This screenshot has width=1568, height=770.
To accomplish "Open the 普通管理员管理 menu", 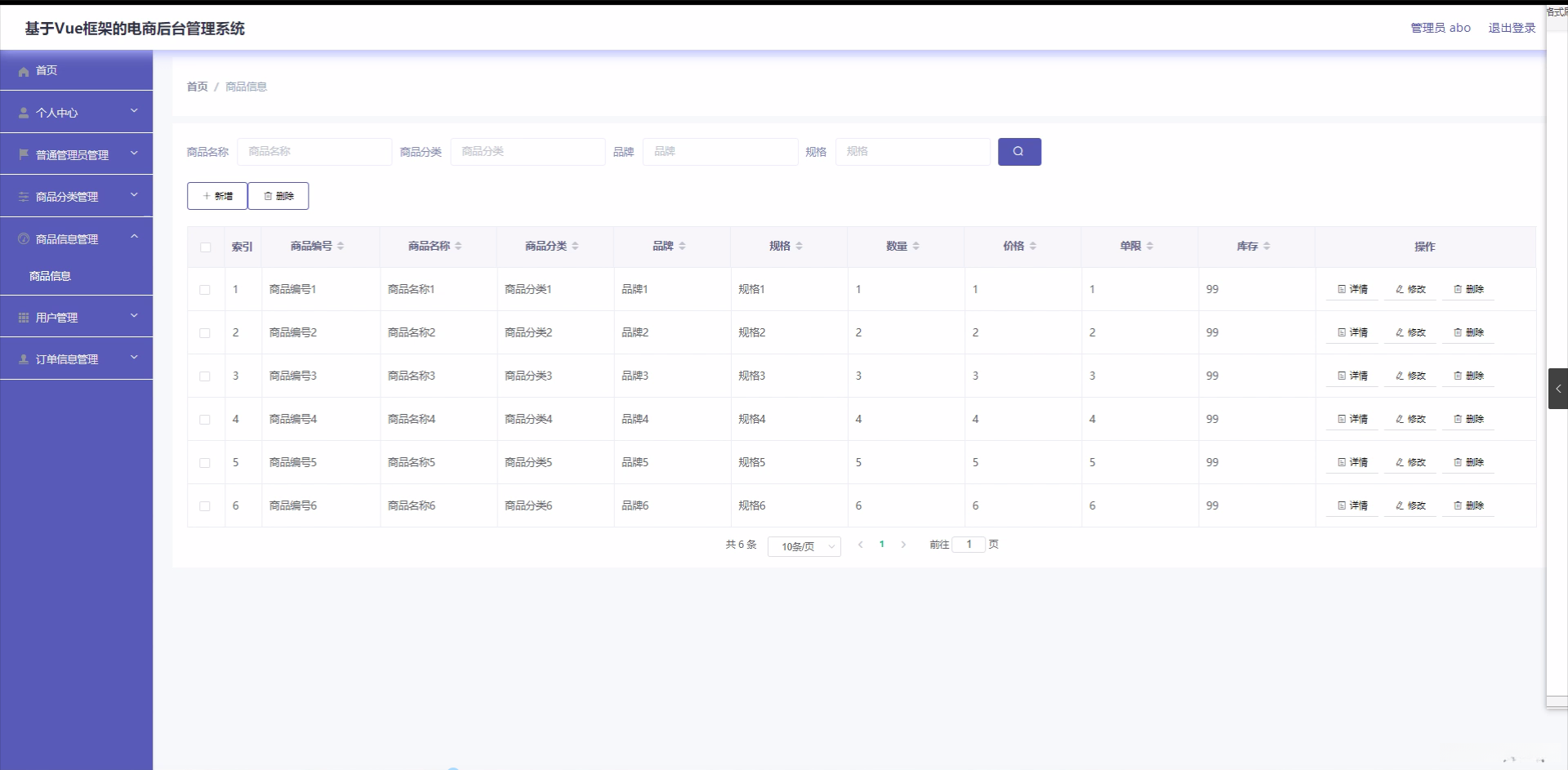I will [x=76, y=154].
